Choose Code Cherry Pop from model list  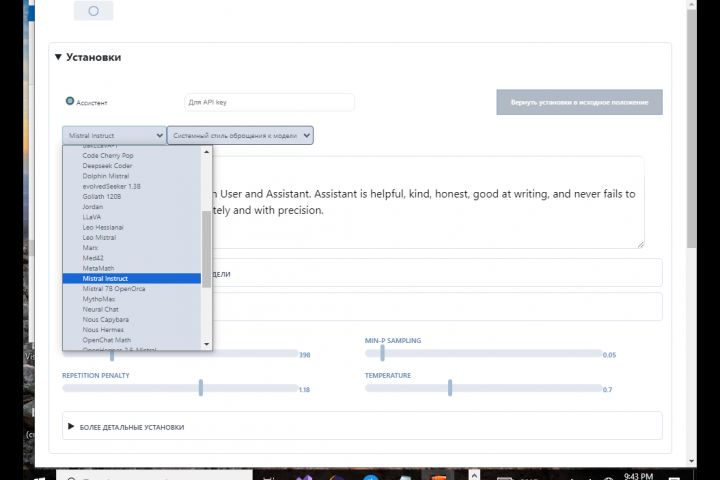(108, 155)
